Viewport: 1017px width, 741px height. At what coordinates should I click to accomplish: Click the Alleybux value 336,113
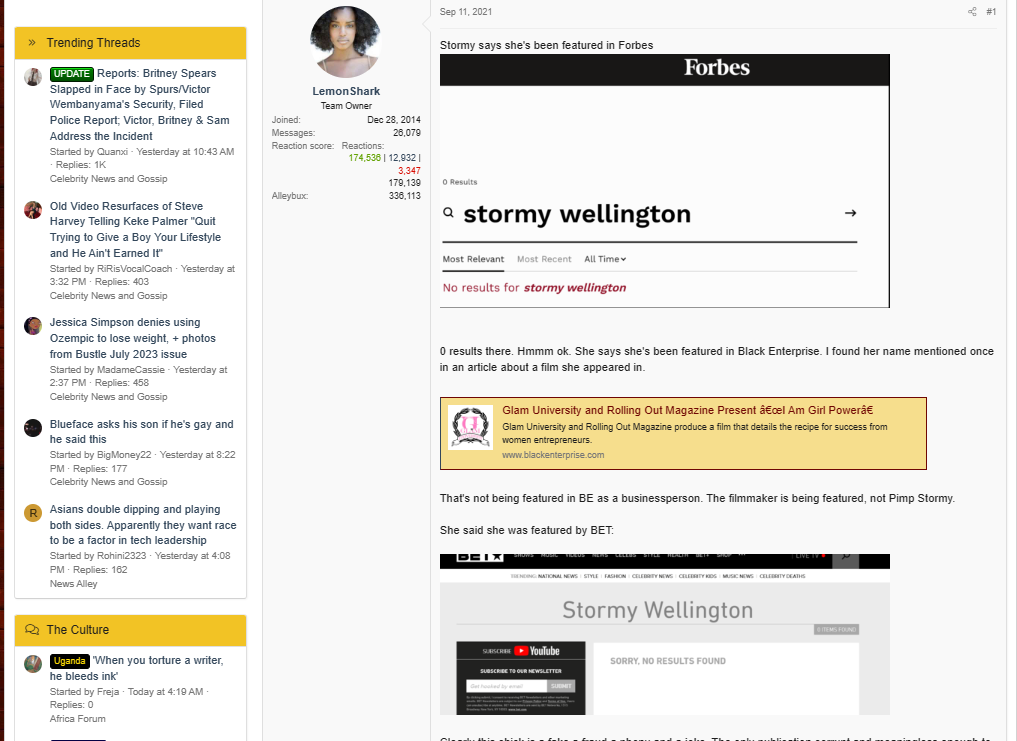(x=405, y=195)
